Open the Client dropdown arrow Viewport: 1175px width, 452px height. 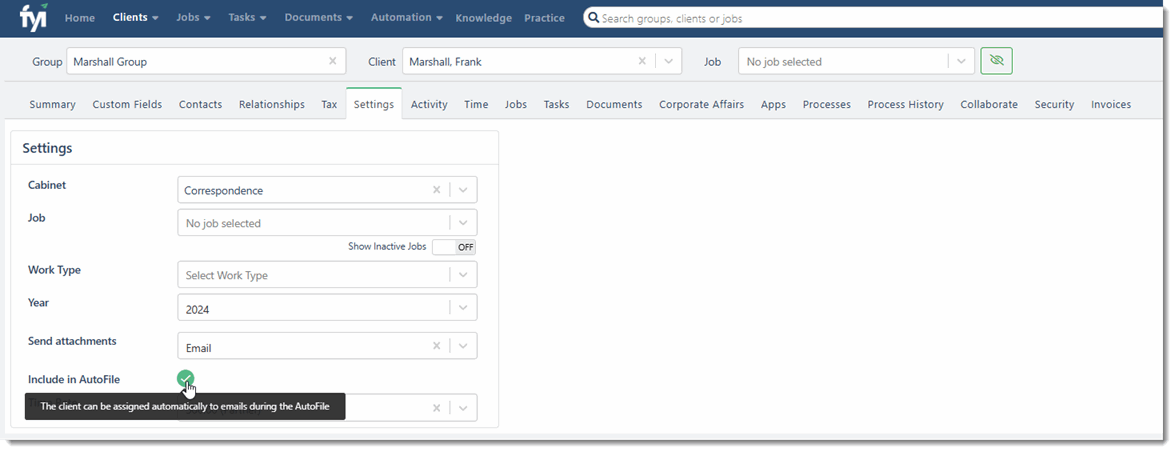(669, 61)
